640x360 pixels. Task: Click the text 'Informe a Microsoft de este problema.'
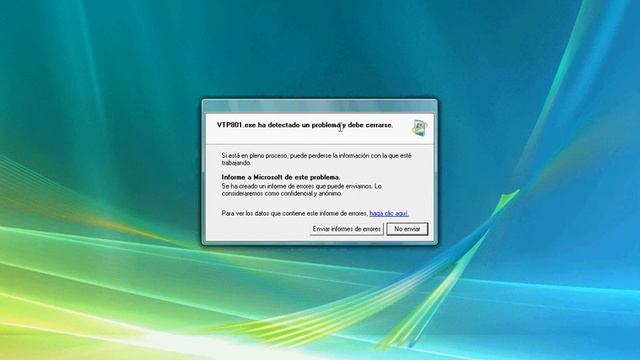click(281, 177)
